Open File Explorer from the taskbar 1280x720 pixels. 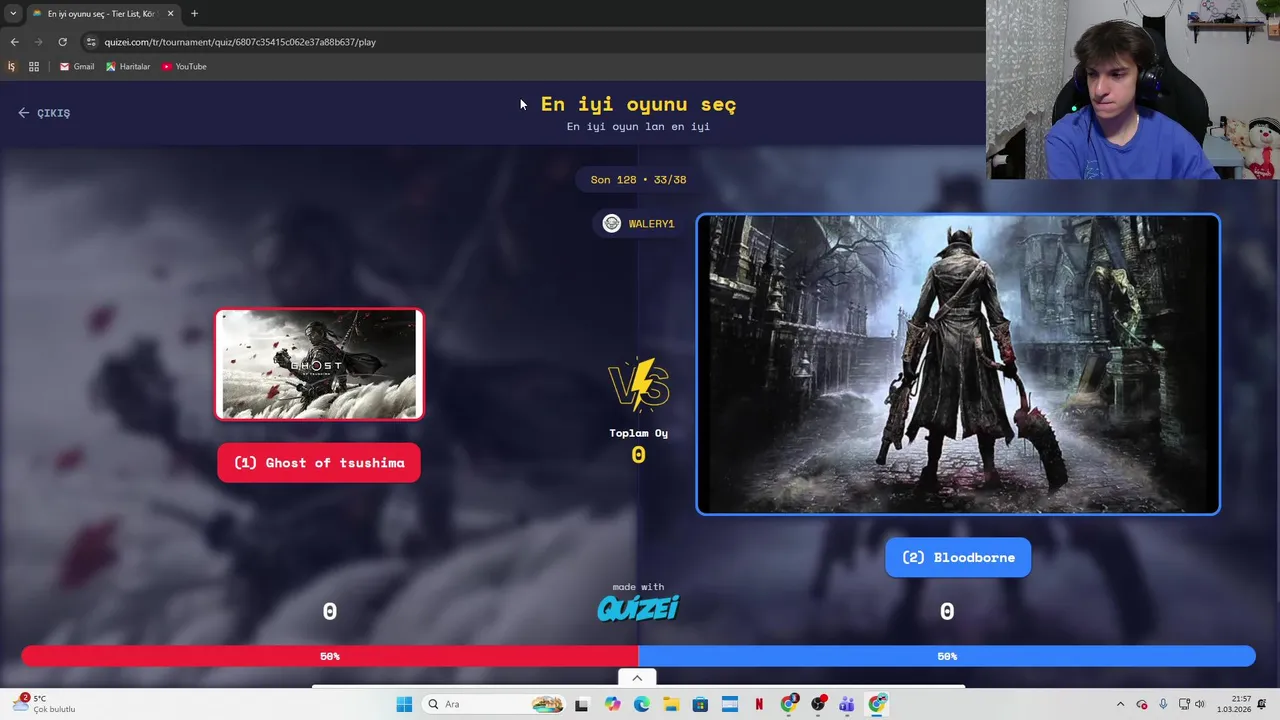pyautogui.click(x=671, y=704)
